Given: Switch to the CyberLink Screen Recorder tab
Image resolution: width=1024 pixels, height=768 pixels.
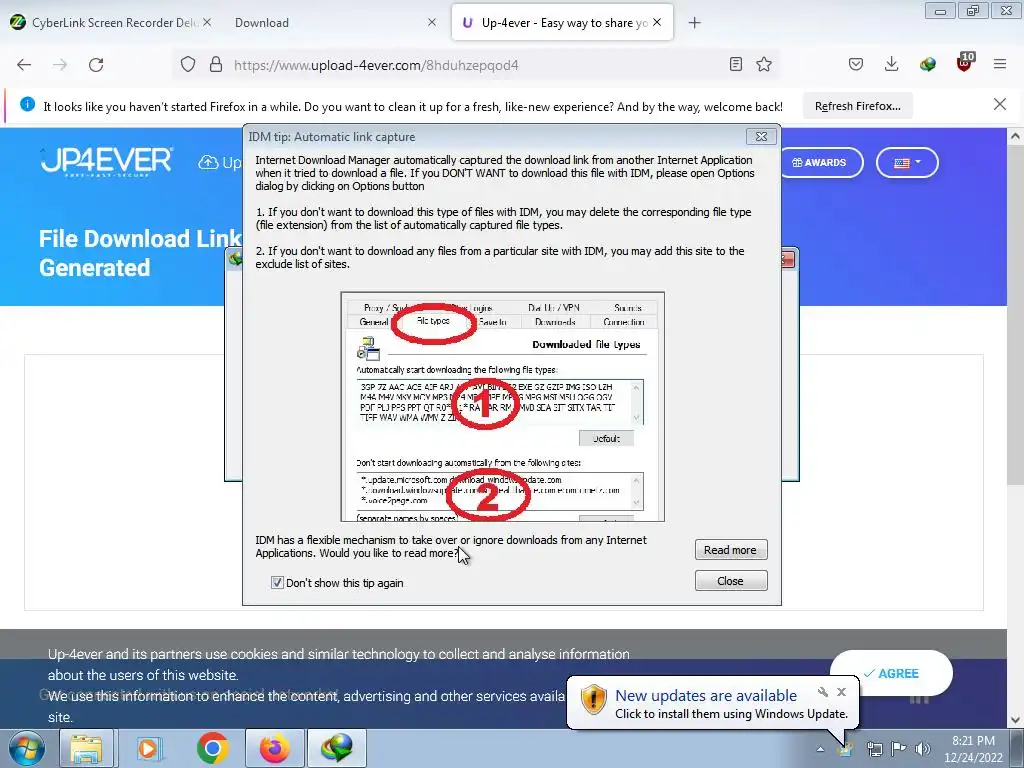Looking at the screenshot, I should coord(111,22).
